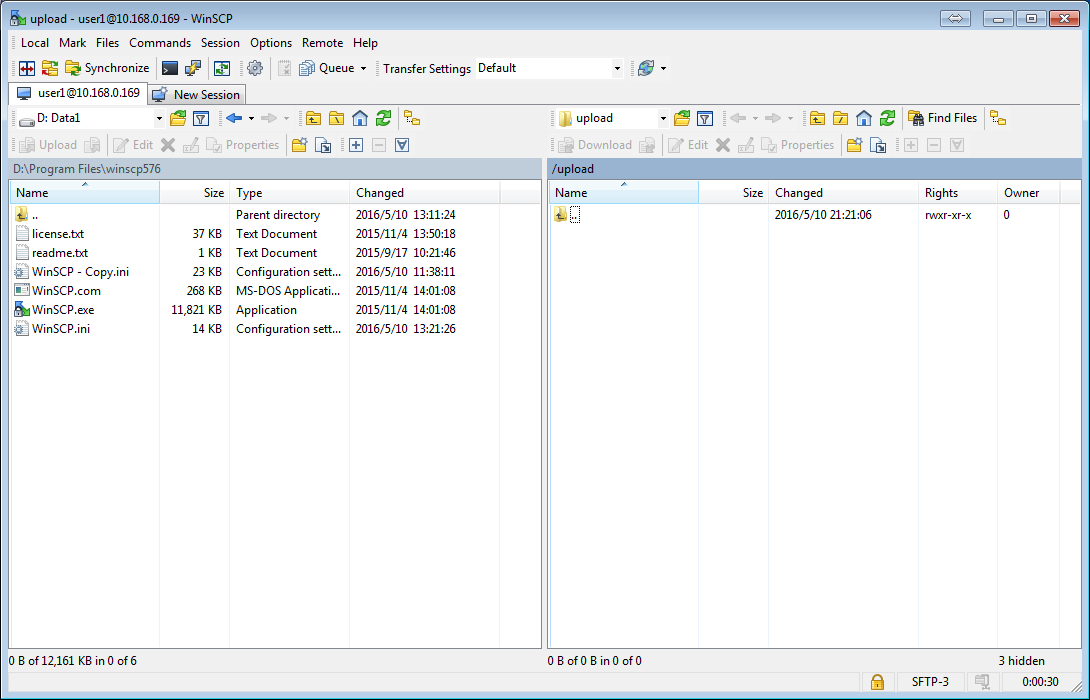Viewport: 1090px width, 700px height.
Task: Refresh the local panel with green arrows
Action: click(384, 118)
